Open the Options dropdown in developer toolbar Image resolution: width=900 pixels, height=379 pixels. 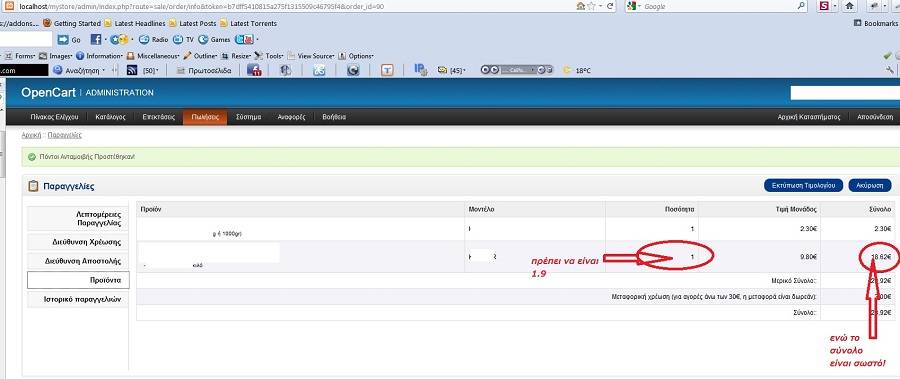[356, 56]
